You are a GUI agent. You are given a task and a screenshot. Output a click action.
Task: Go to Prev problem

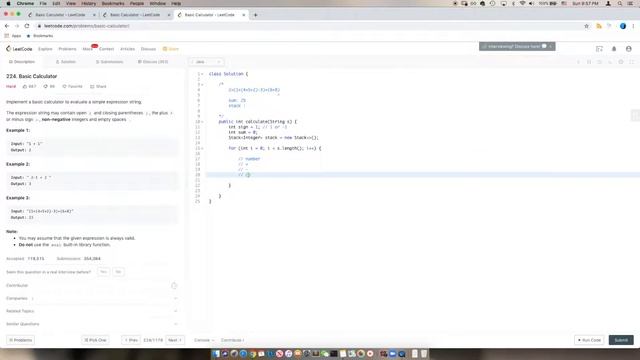pyautogui.click(x=131, y=340)
